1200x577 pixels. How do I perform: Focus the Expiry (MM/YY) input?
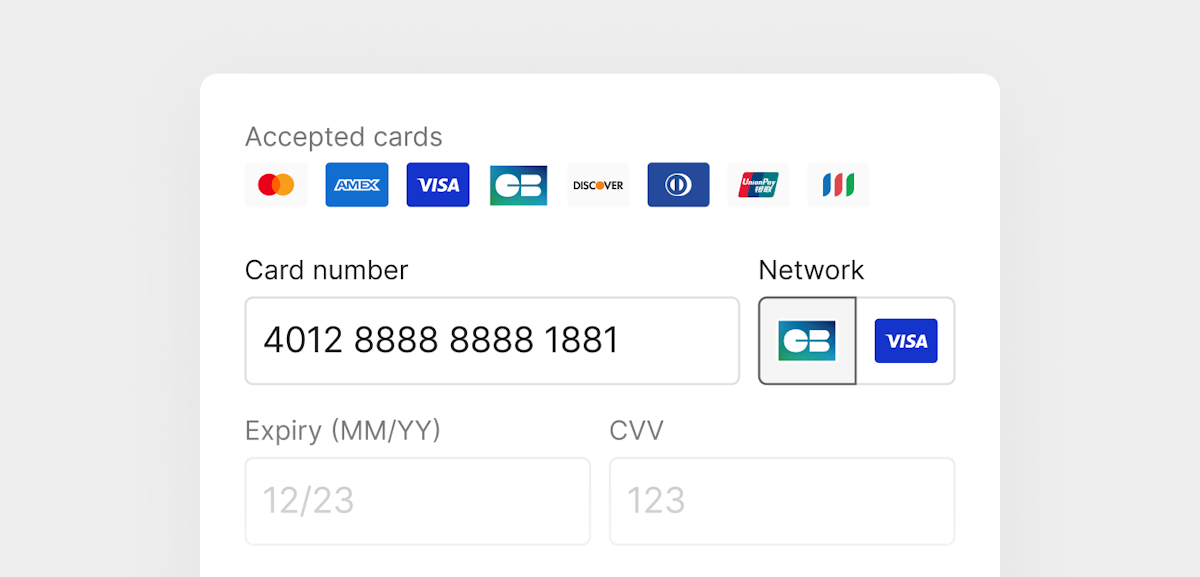pyautogui.click(x=417, y=500)
